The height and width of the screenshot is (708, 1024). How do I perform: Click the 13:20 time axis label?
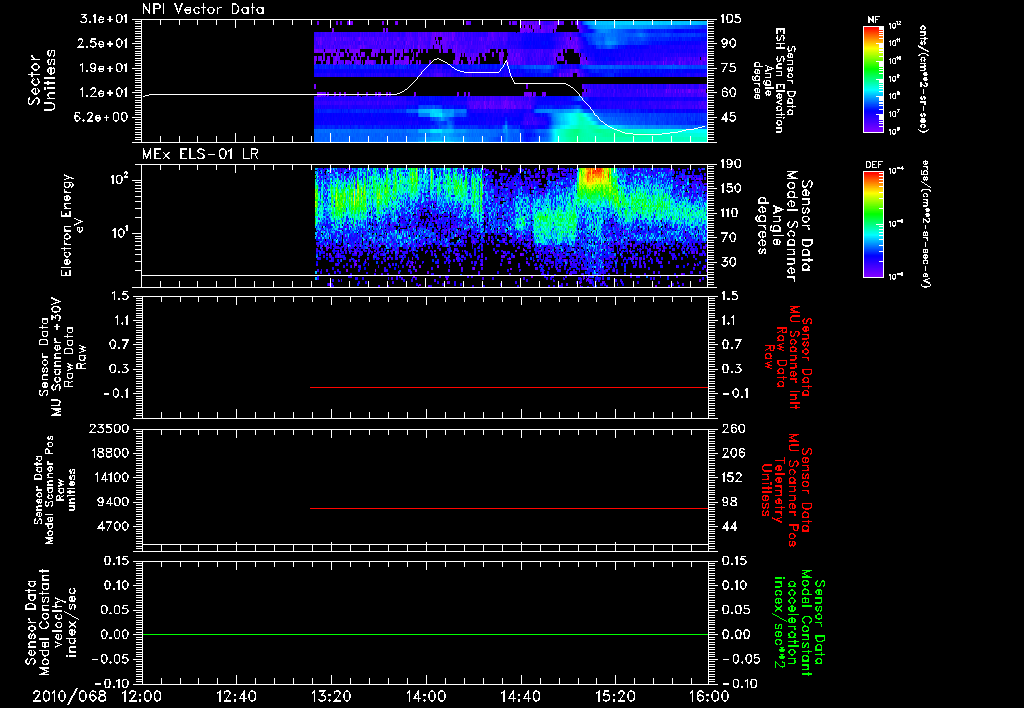(331, 696)
